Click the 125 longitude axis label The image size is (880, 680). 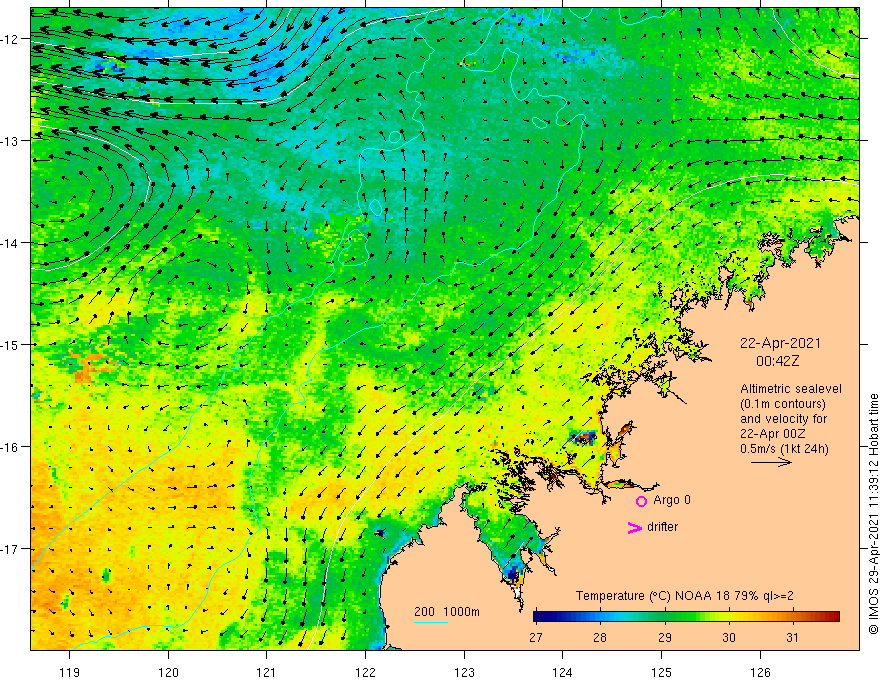click(662, 672)
